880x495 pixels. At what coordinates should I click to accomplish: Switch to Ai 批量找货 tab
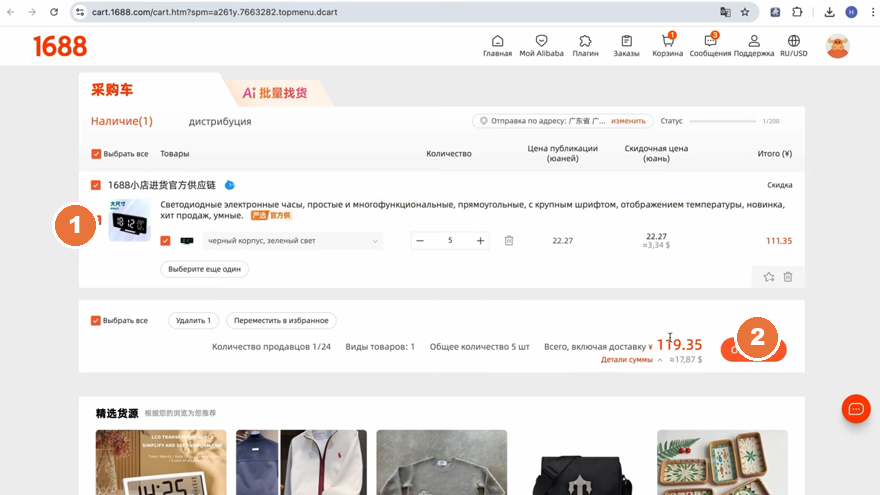coord(275,93)
